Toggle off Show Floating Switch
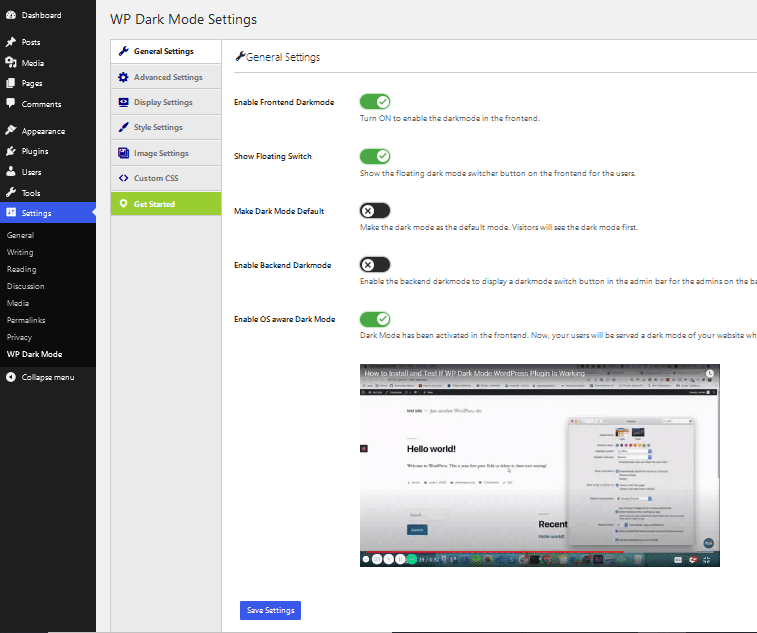This screenshot has height=633, width=757. click(375, 156)
